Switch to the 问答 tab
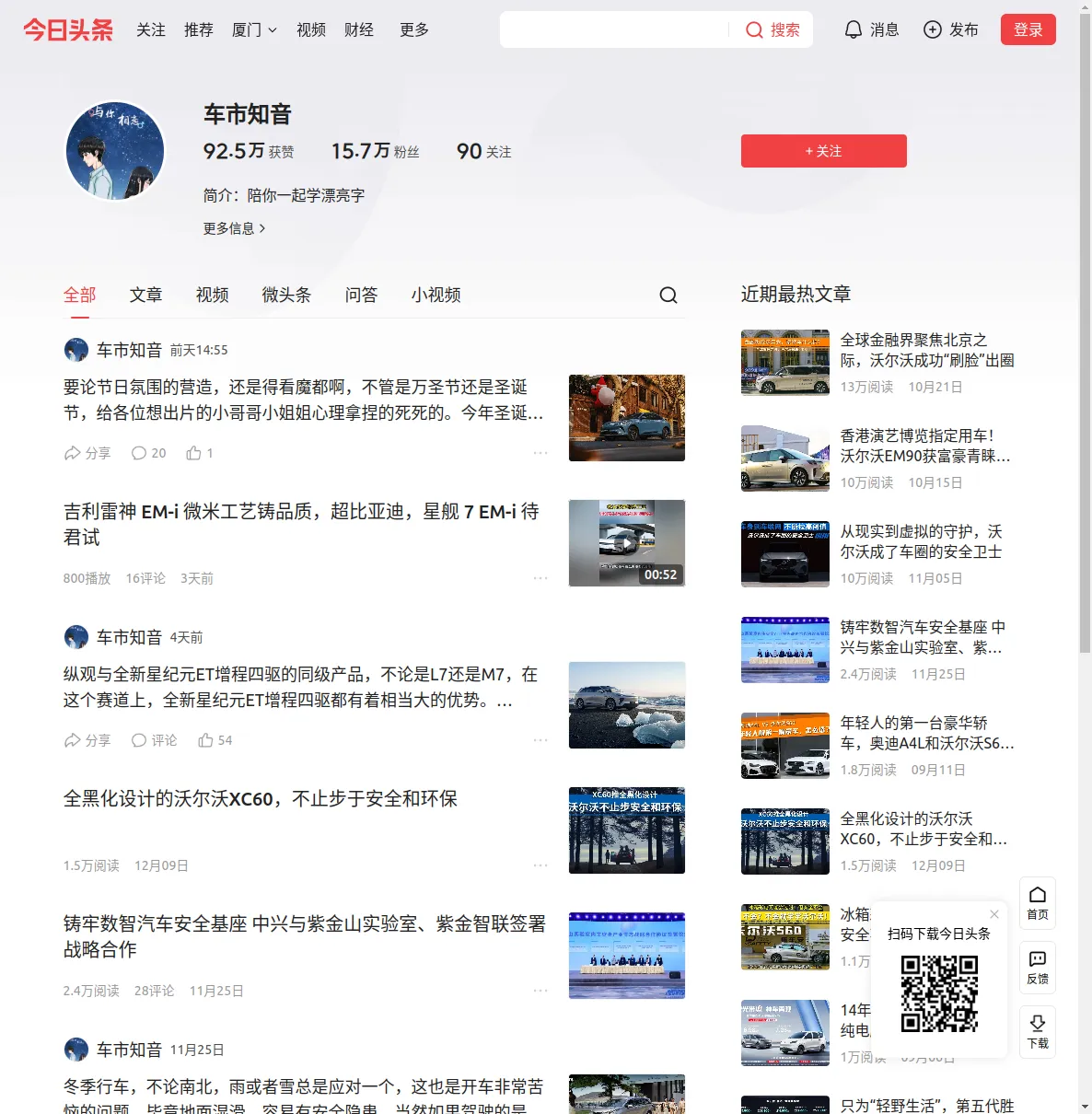 362,295
